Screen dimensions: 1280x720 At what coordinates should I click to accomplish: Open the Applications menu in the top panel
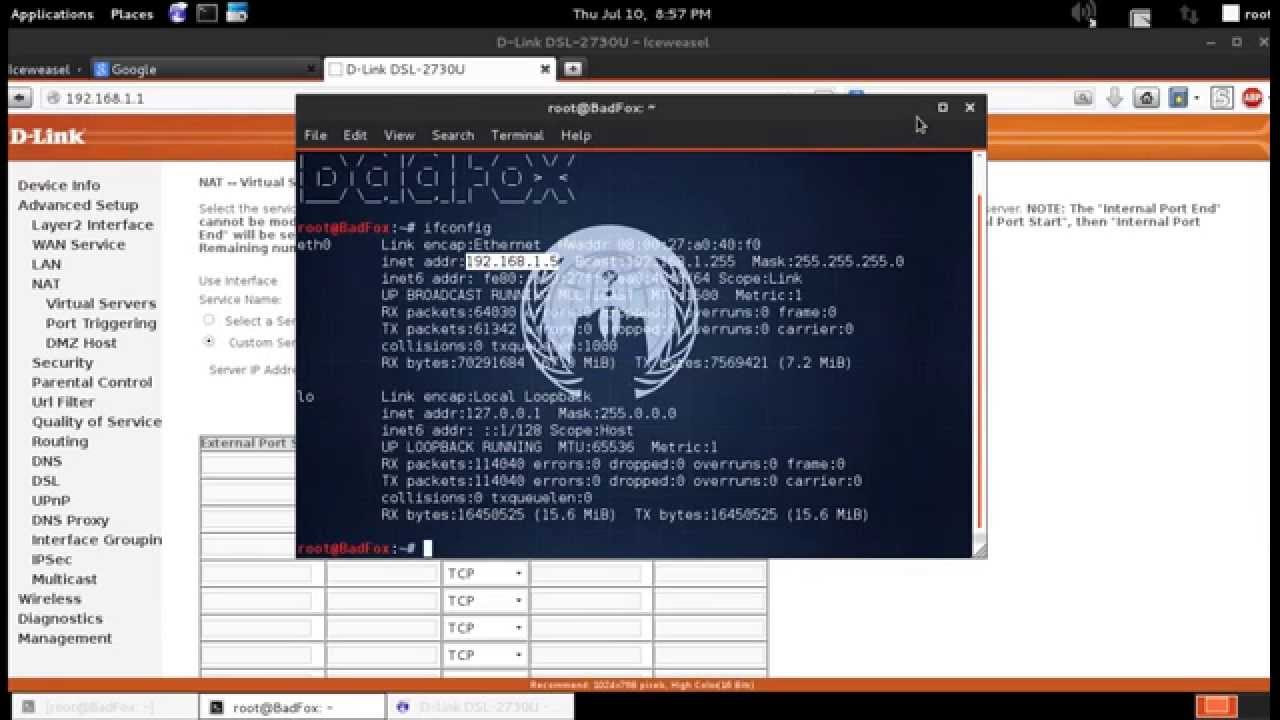52,14
